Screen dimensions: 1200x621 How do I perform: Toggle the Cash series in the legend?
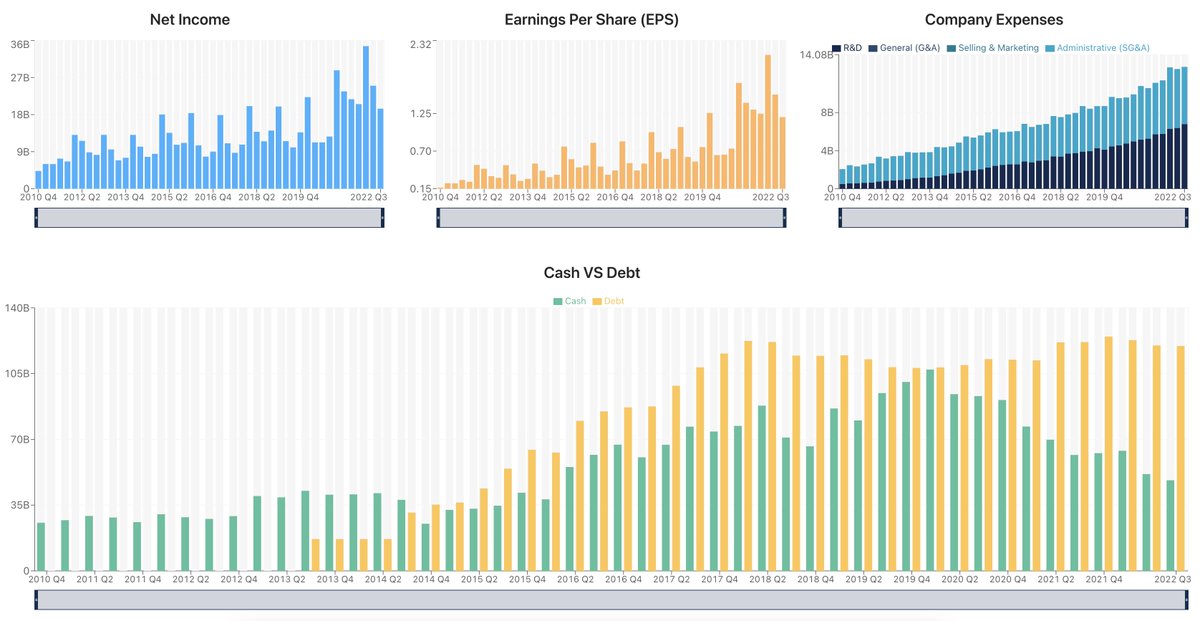coord(570,301)
